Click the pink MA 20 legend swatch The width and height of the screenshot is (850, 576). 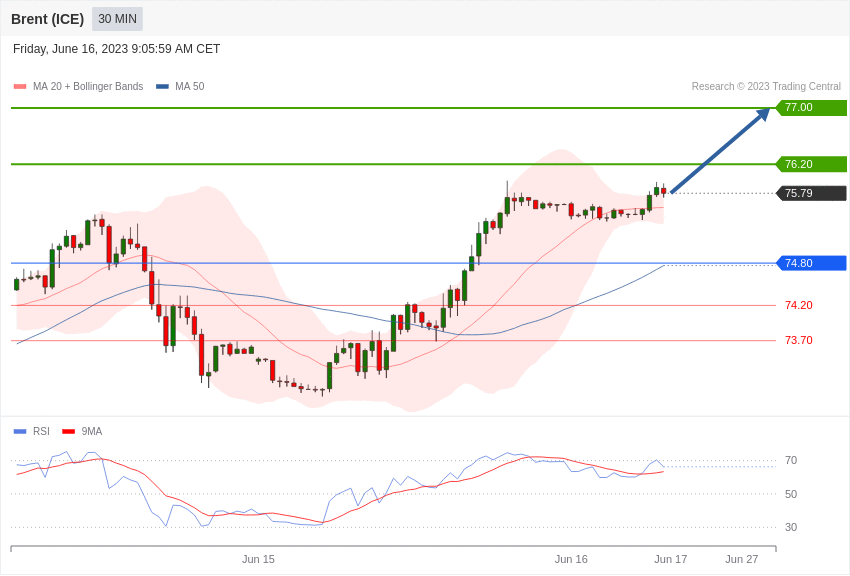click(x=20, y=87)
